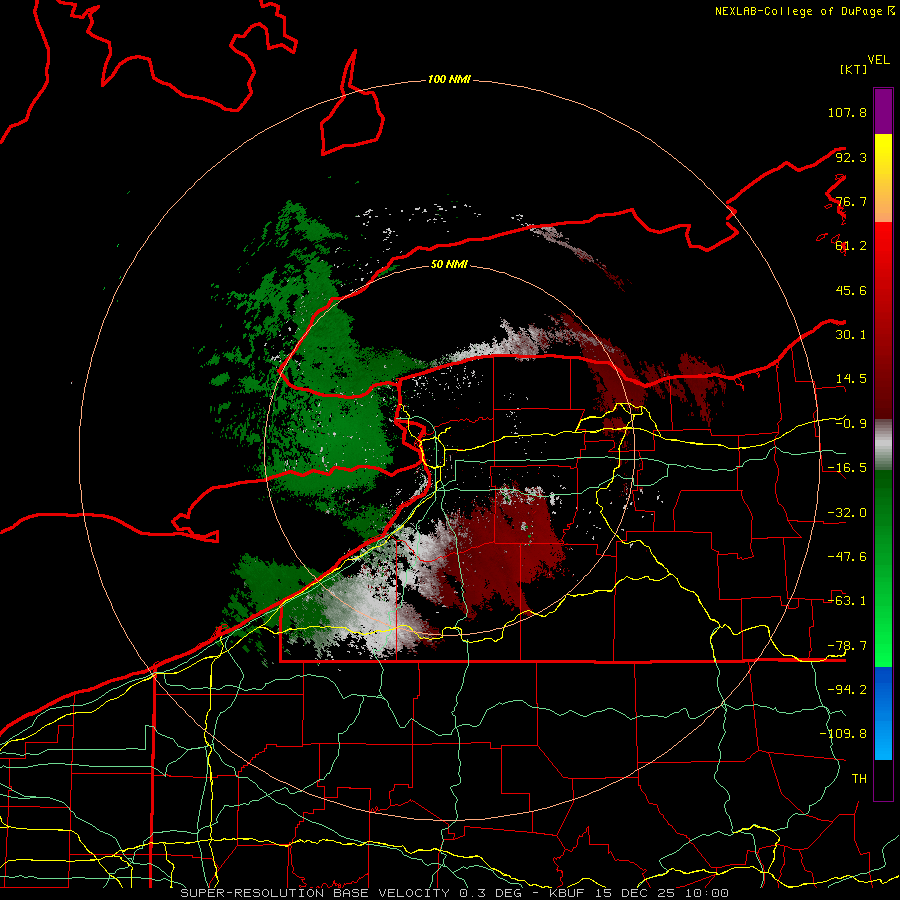Click the 50 NMI range ring label
This screenshot has width=900, height=900.
[449, 265]
